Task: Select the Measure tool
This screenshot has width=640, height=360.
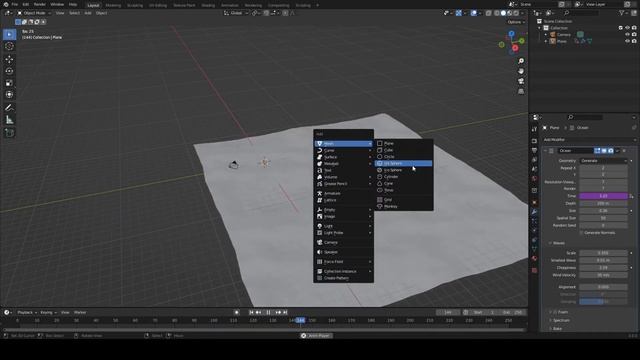Action: pos(9,120)
